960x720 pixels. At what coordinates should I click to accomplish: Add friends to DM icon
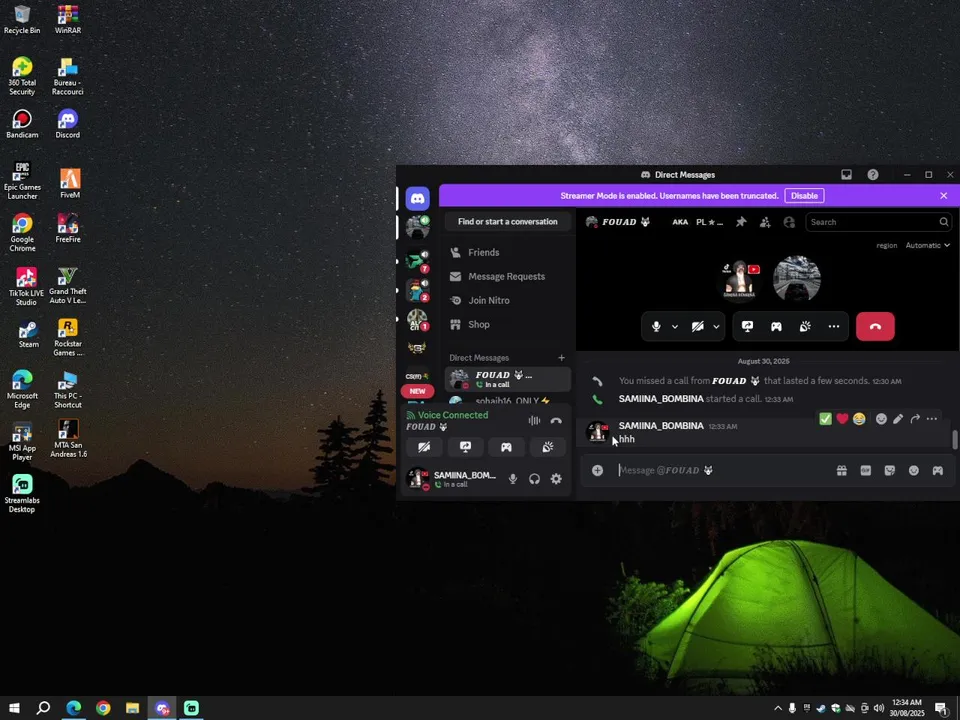point(765,222)
